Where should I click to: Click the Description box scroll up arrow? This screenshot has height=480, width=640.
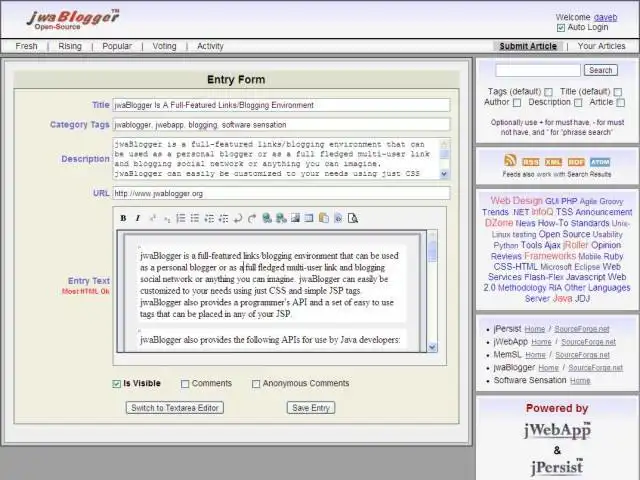click(x=444, y=144)
